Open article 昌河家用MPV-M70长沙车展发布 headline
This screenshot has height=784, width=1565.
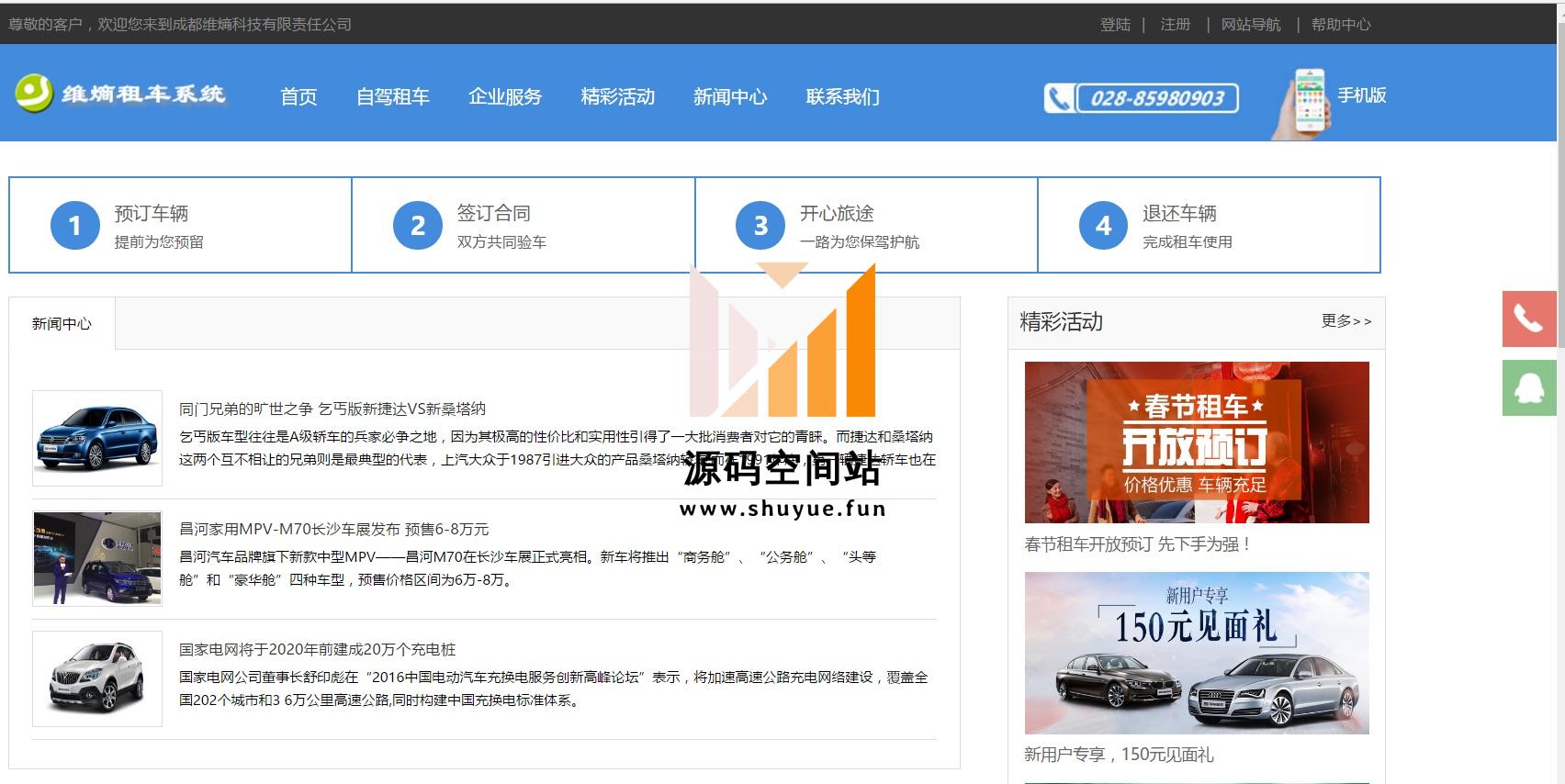[334, 529]
